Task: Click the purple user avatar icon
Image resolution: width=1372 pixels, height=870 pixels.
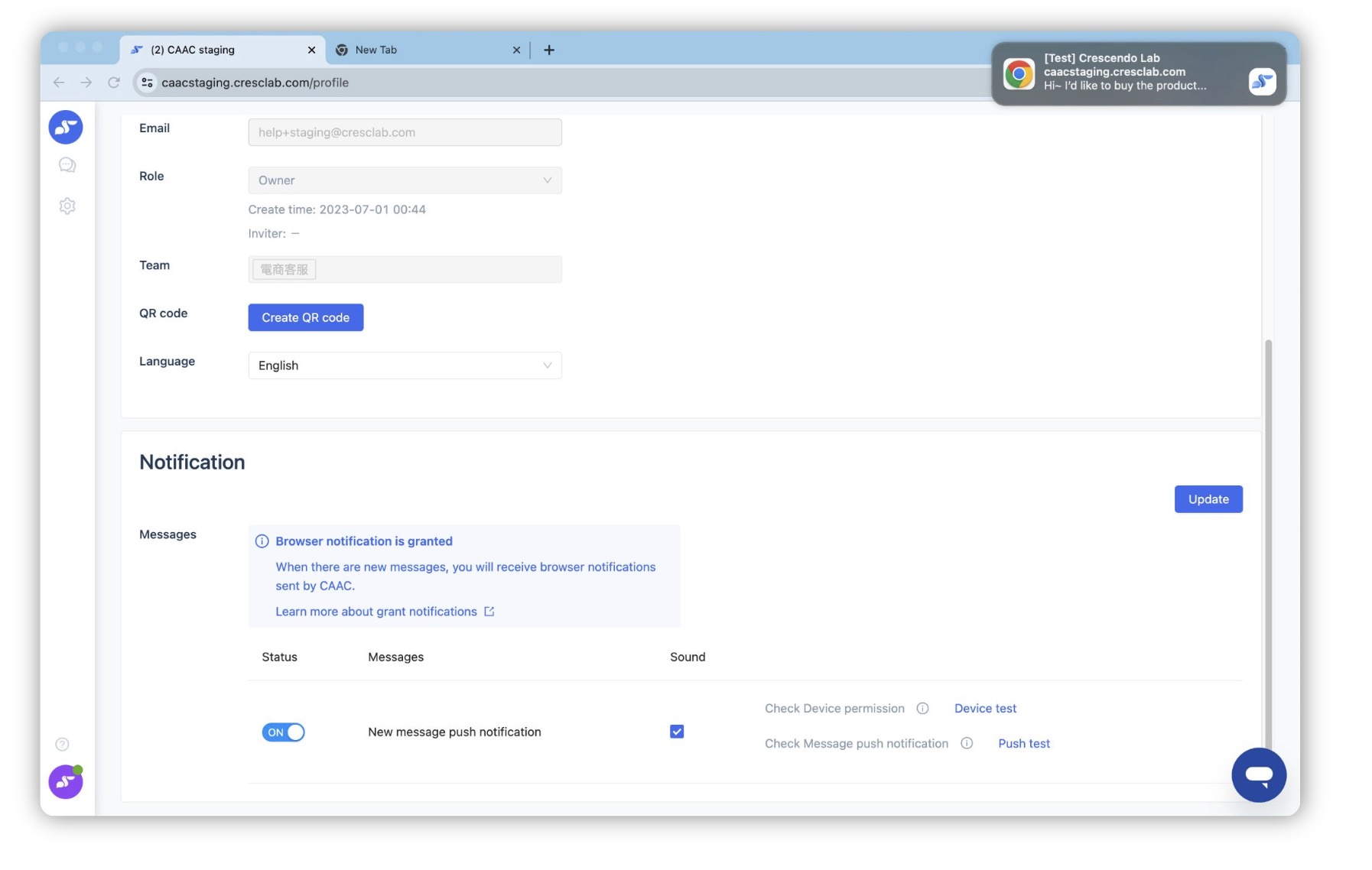Action: pos(66,782)
